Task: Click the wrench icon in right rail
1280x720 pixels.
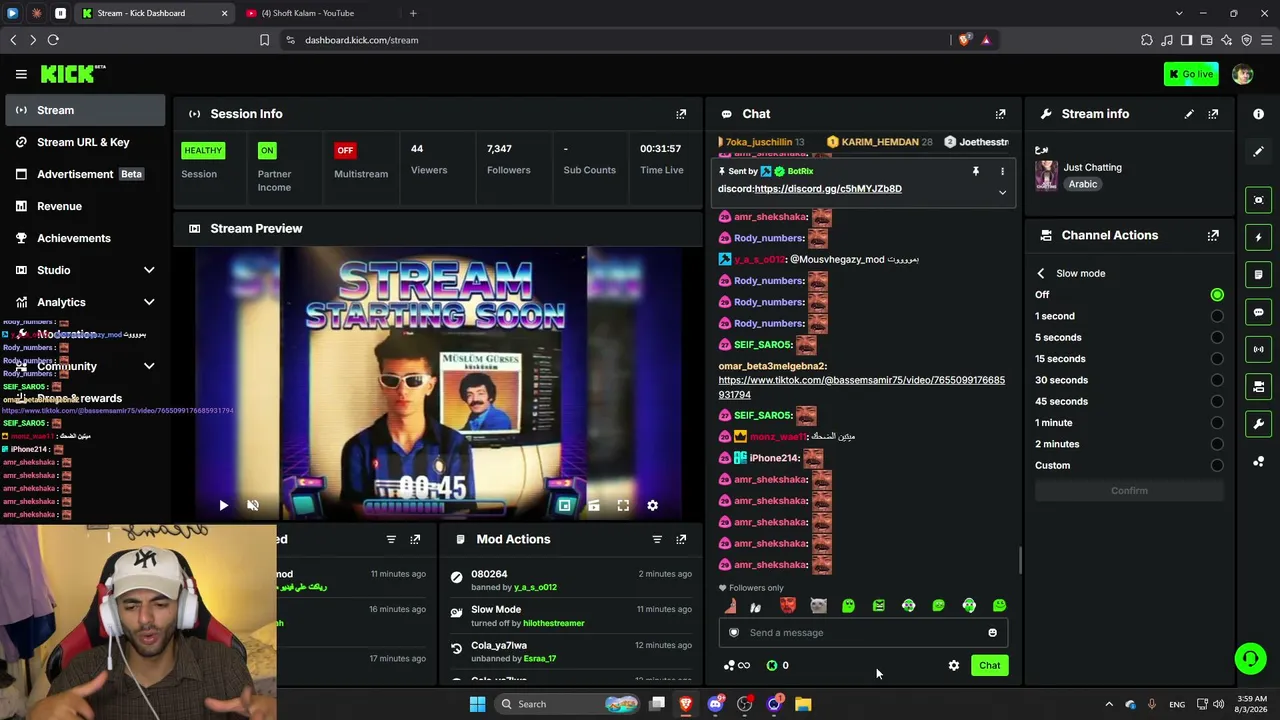Action: pyautogui.click(x=1258, y=424)
